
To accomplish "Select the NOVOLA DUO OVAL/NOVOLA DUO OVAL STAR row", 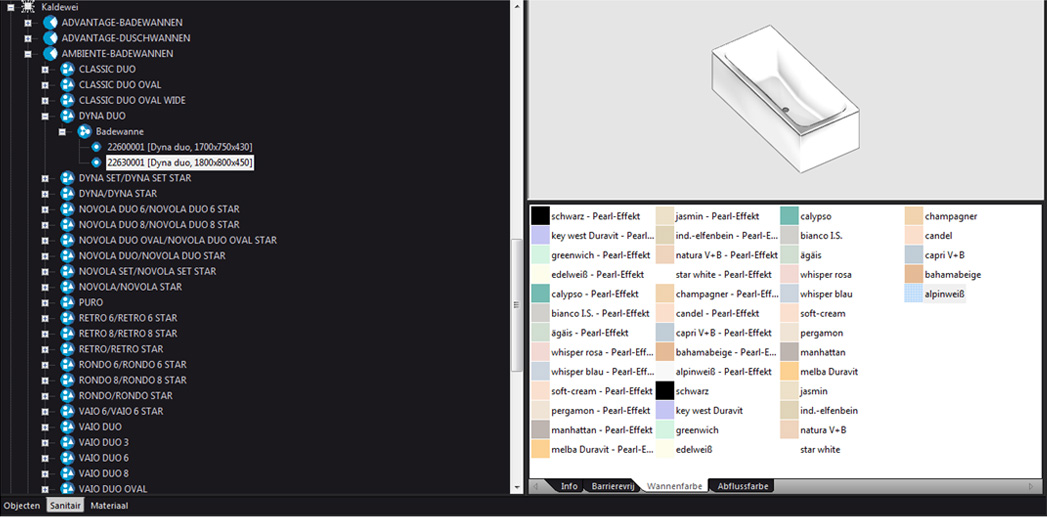I will tap(178, 240).
